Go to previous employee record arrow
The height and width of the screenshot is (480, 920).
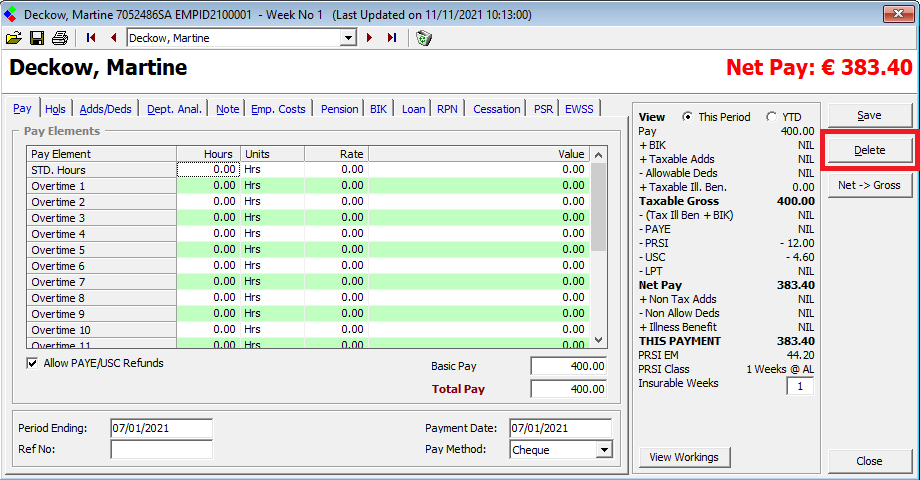point(113,38)
